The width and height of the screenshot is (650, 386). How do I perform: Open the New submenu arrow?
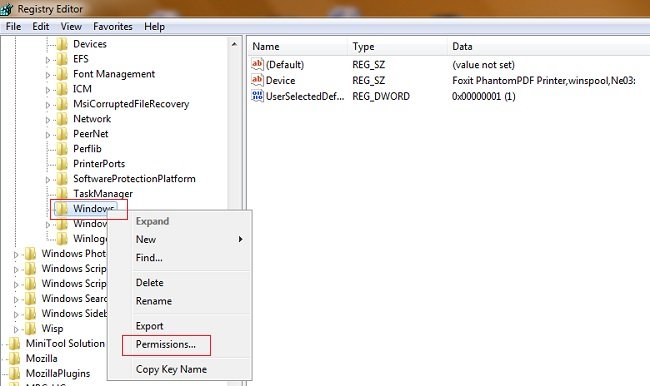[240, 239]
